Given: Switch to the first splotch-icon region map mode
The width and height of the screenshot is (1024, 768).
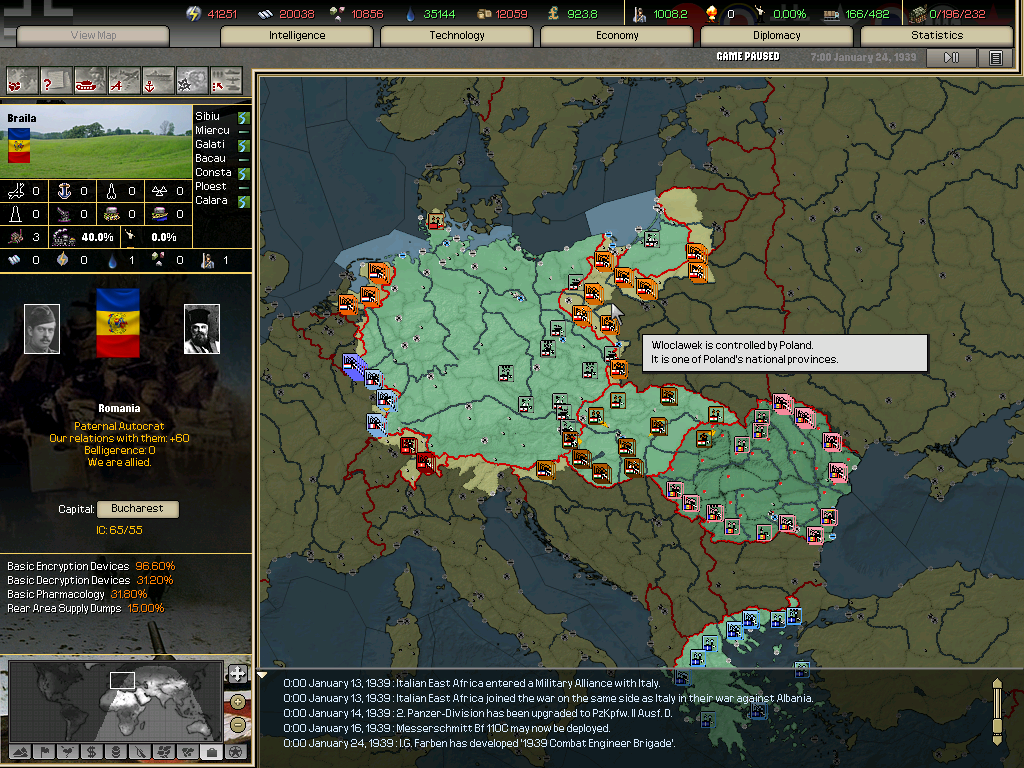Looking at the screenshot, I should 164,752.
